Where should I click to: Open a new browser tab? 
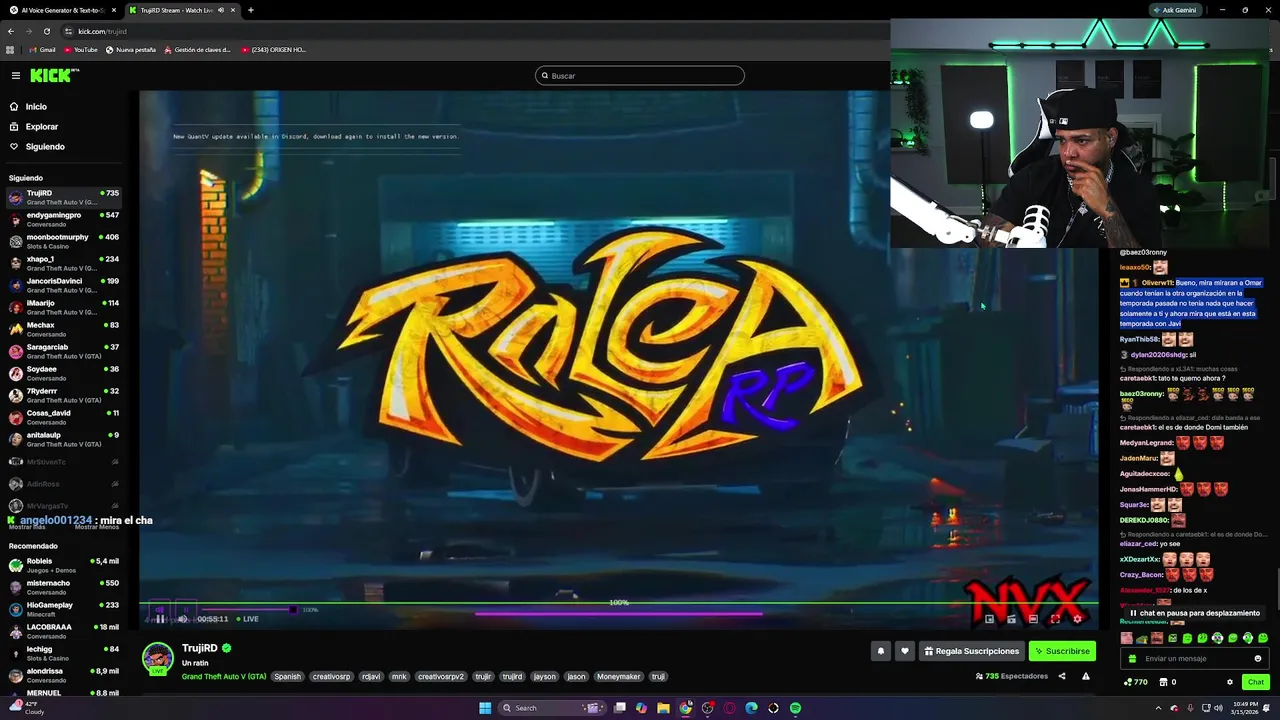250,10
